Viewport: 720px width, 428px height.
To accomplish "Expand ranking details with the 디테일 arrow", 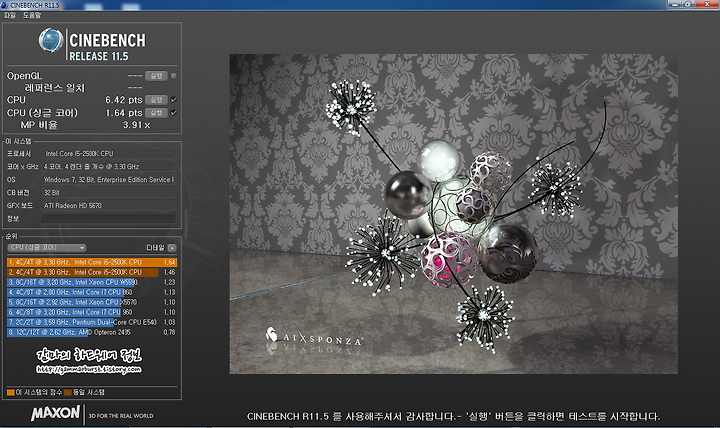I will [172, 248].
